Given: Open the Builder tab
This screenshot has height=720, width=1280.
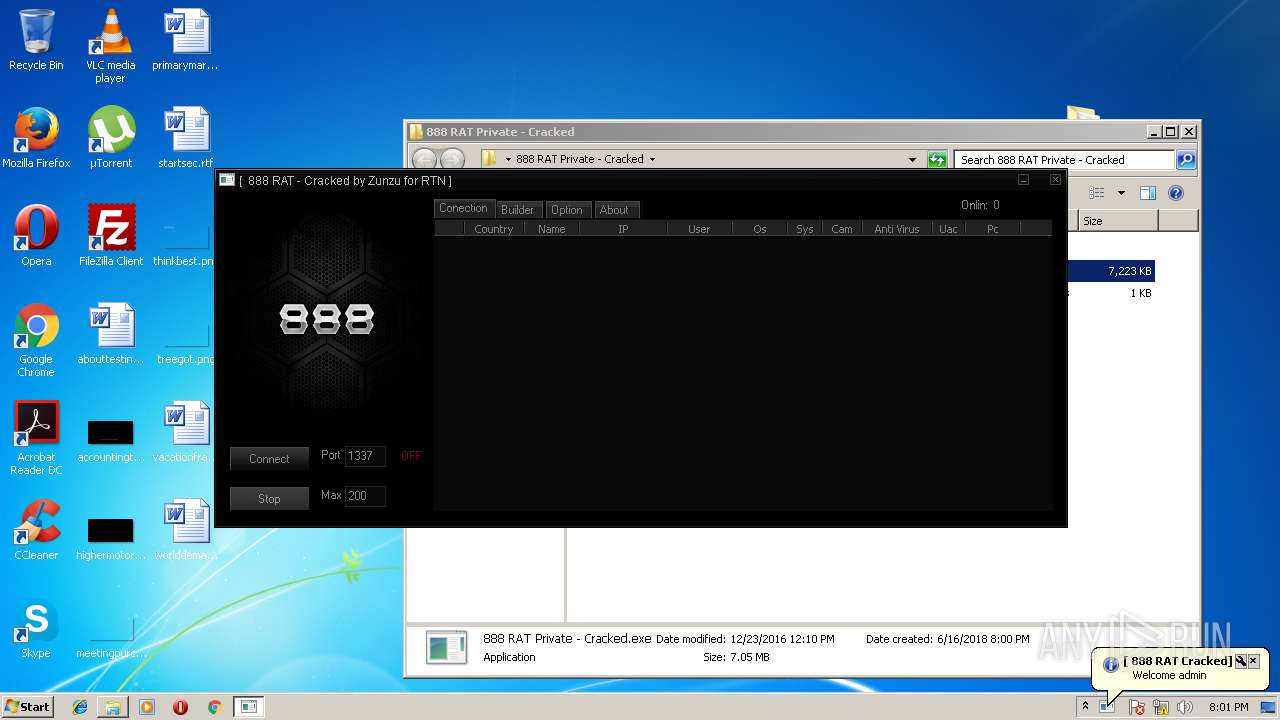Looking at the screenshot, I should pyautogui.click(x=517, y=210).
